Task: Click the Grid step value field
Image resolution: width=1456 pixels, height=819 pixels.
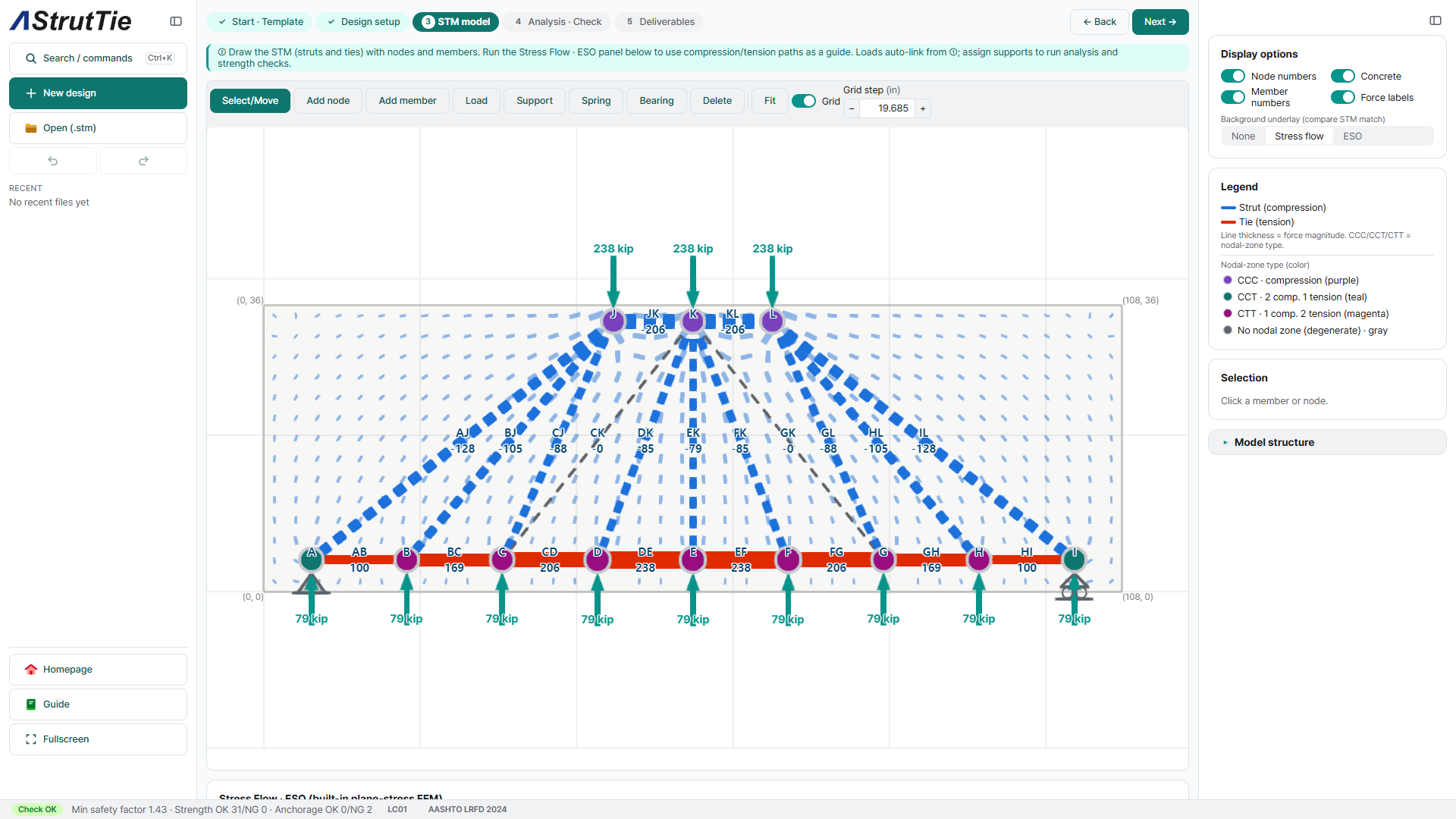Action: (x=887, y=108)
